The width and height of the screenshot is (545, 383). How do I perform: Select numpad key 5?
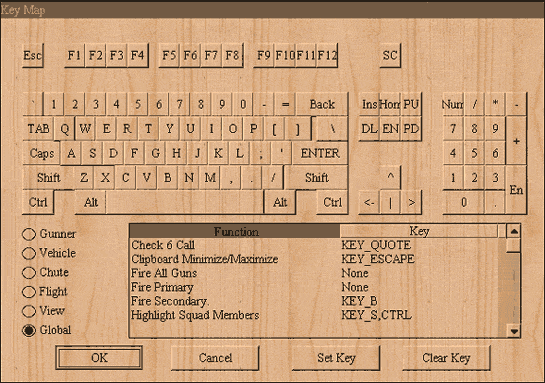[474, 153]
